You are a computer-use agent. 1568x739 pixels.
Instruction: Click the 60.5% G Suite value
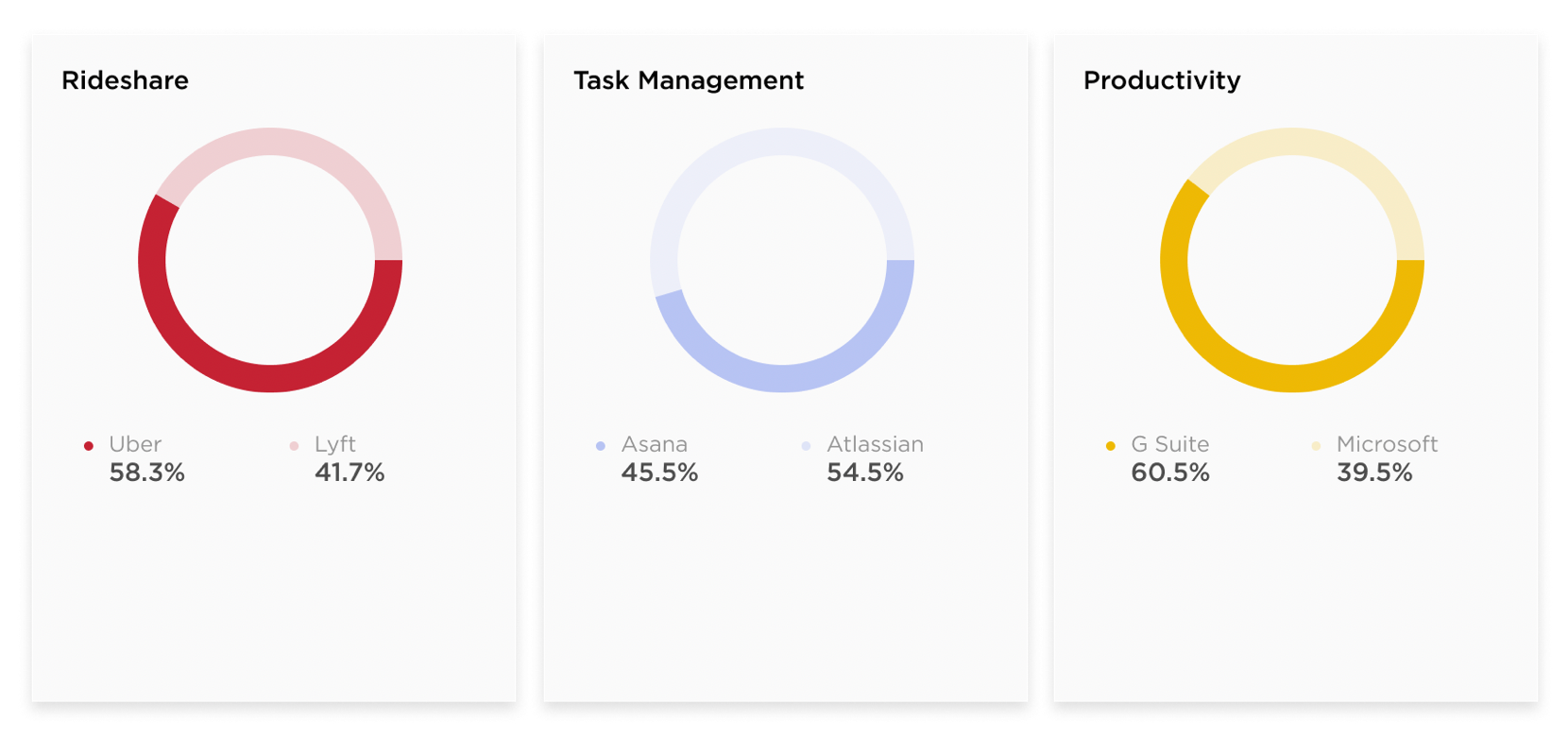1170,473
